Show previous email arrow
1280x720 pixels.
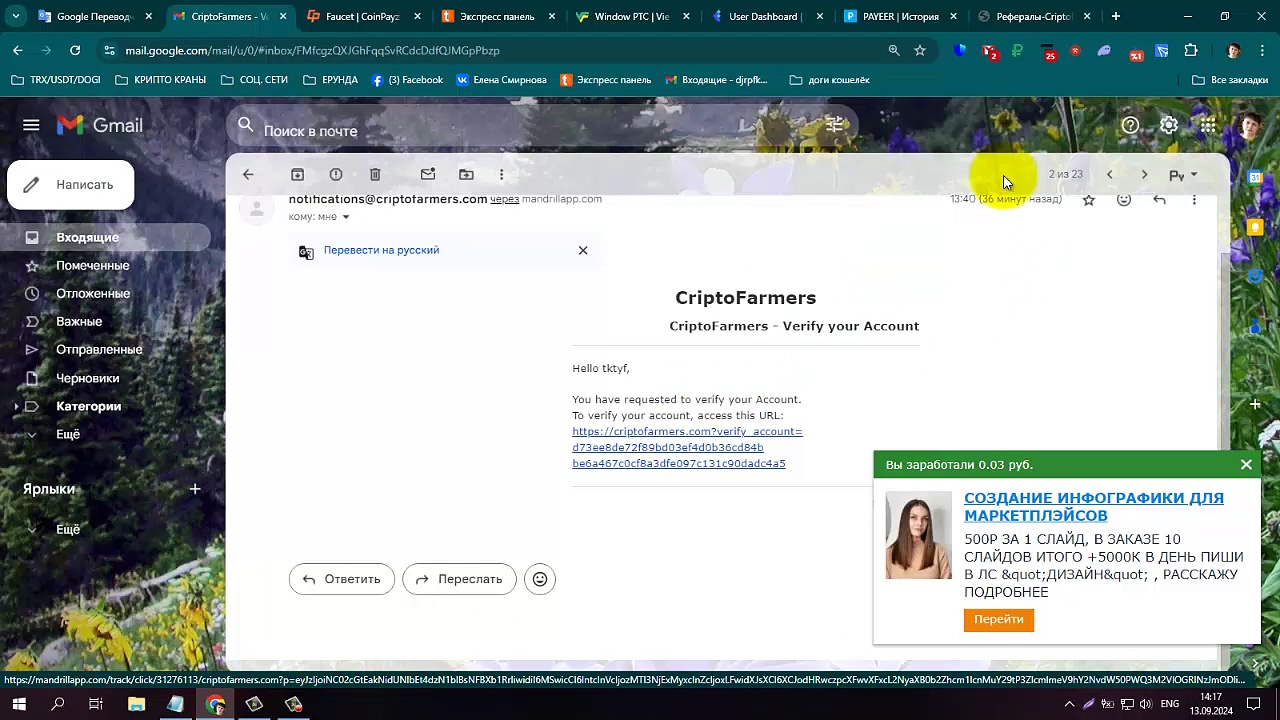click(x=1109, y=174)
